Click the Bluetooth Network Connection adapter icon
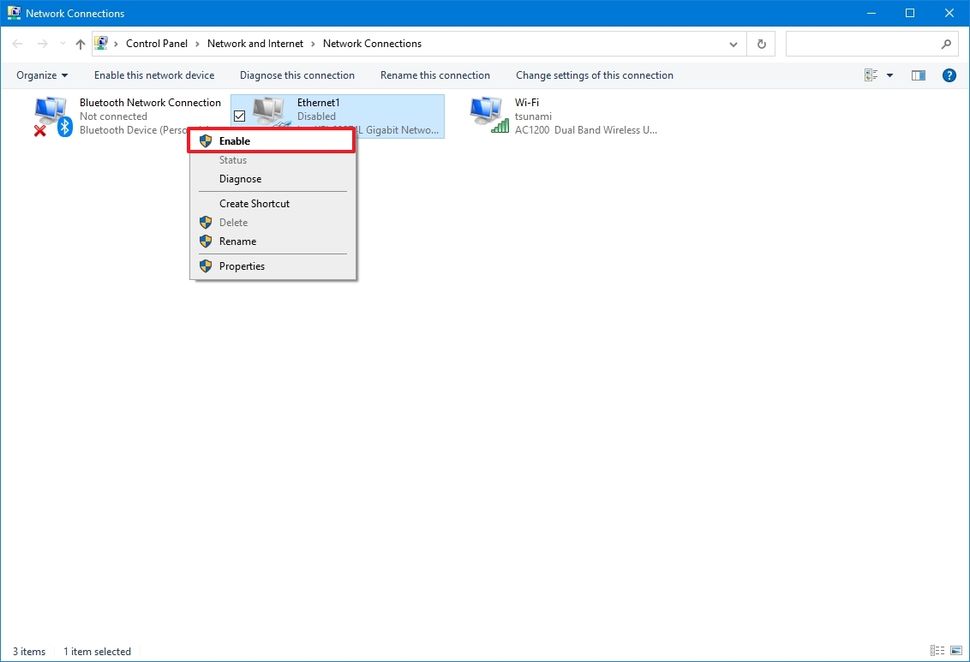The image size is (970, 662). (x=51, y=112)
